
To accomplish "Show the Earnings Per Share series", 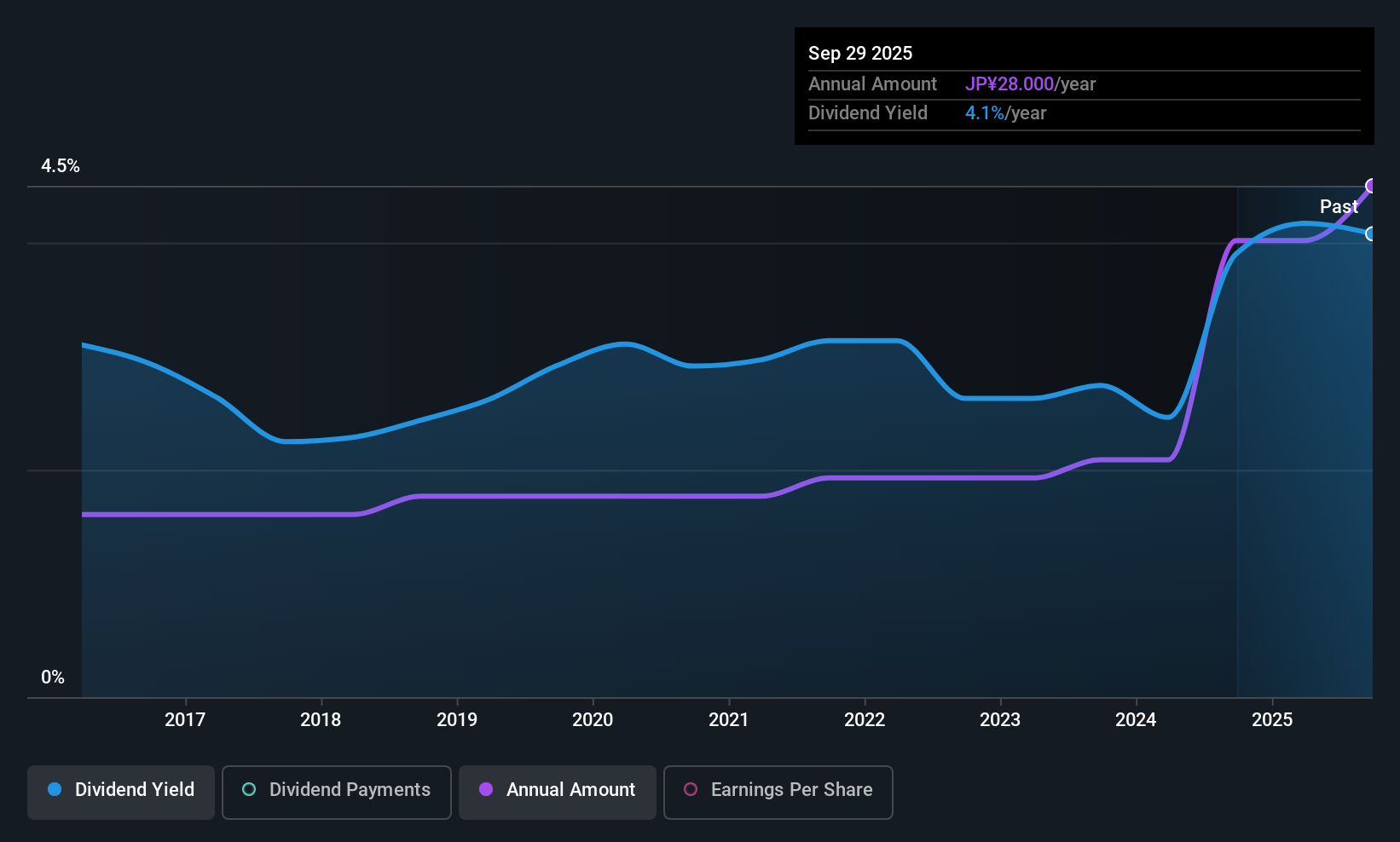I will [x=778, y=791].
